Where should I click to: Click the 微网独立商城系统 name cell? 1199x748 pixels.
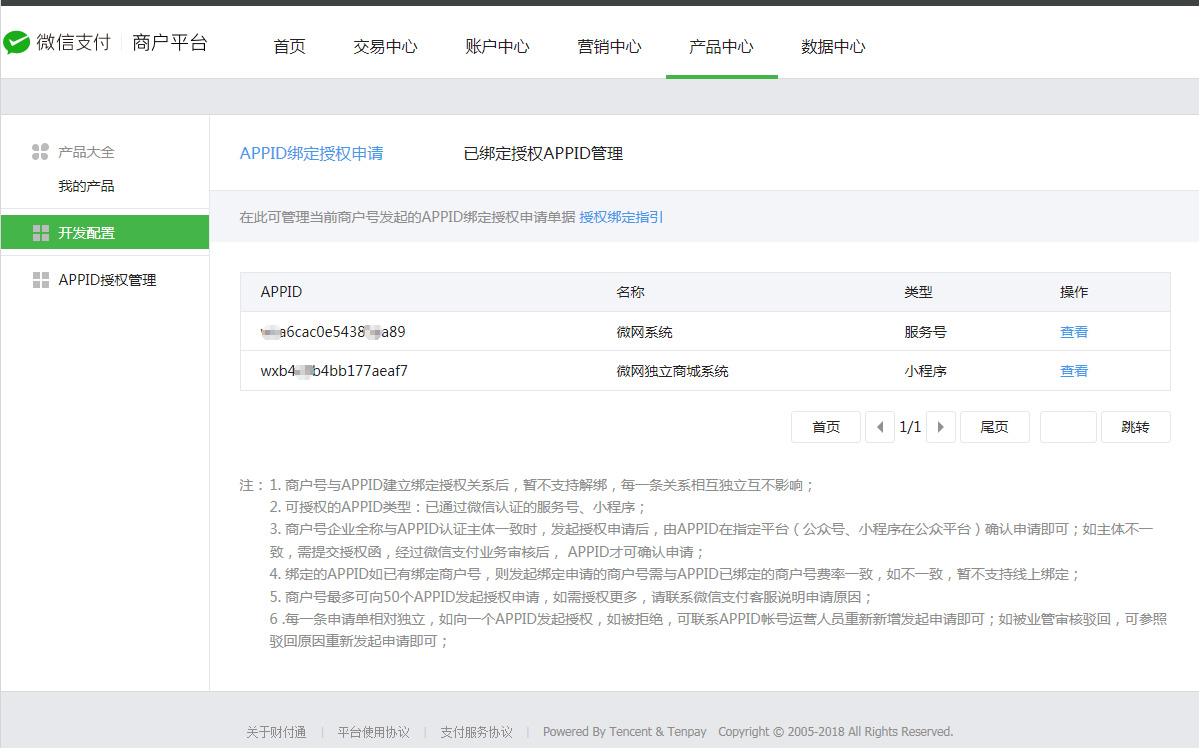672,371
